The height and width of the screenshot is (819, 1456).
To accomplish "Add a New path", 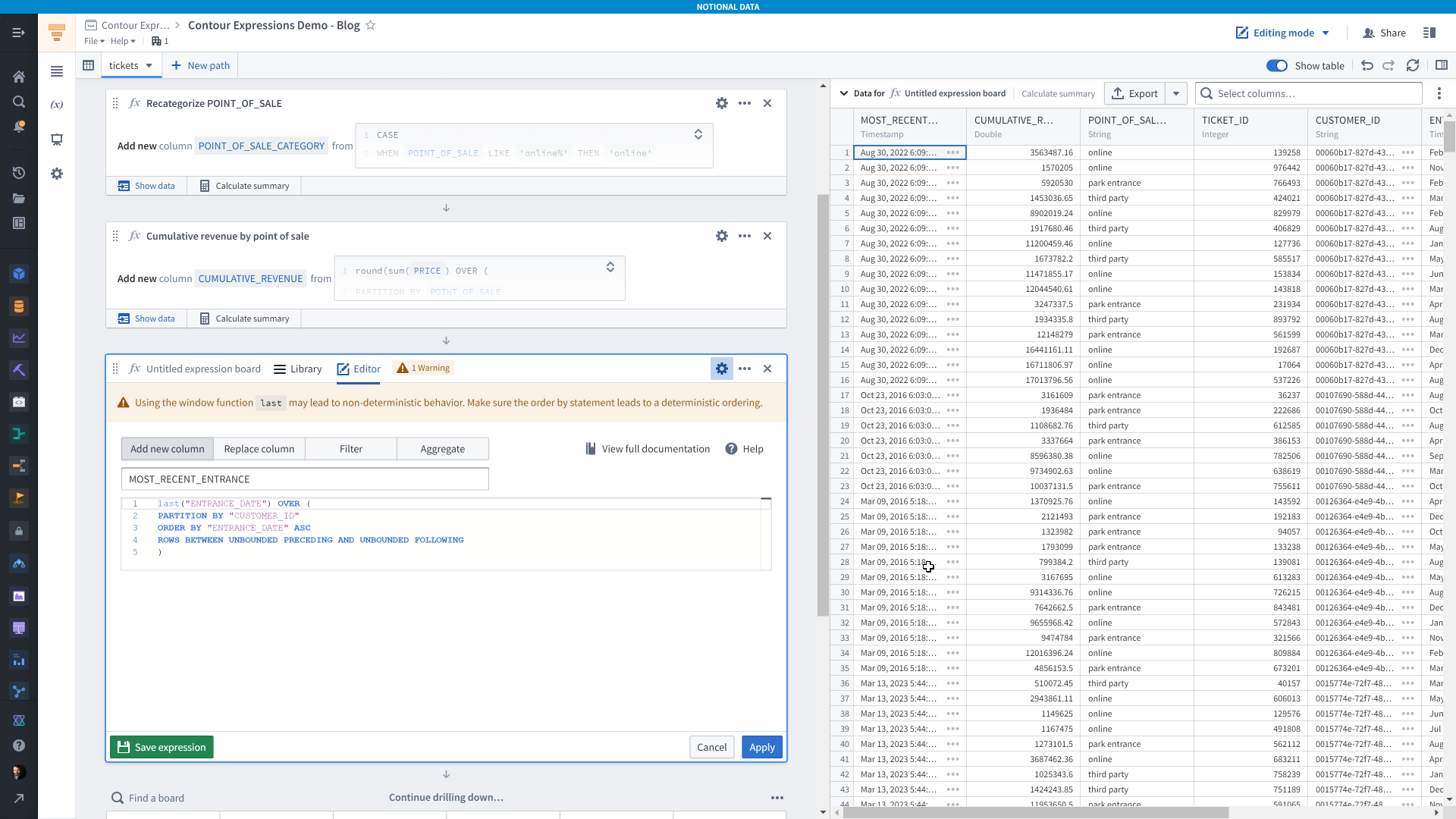I will pos(200,65).
